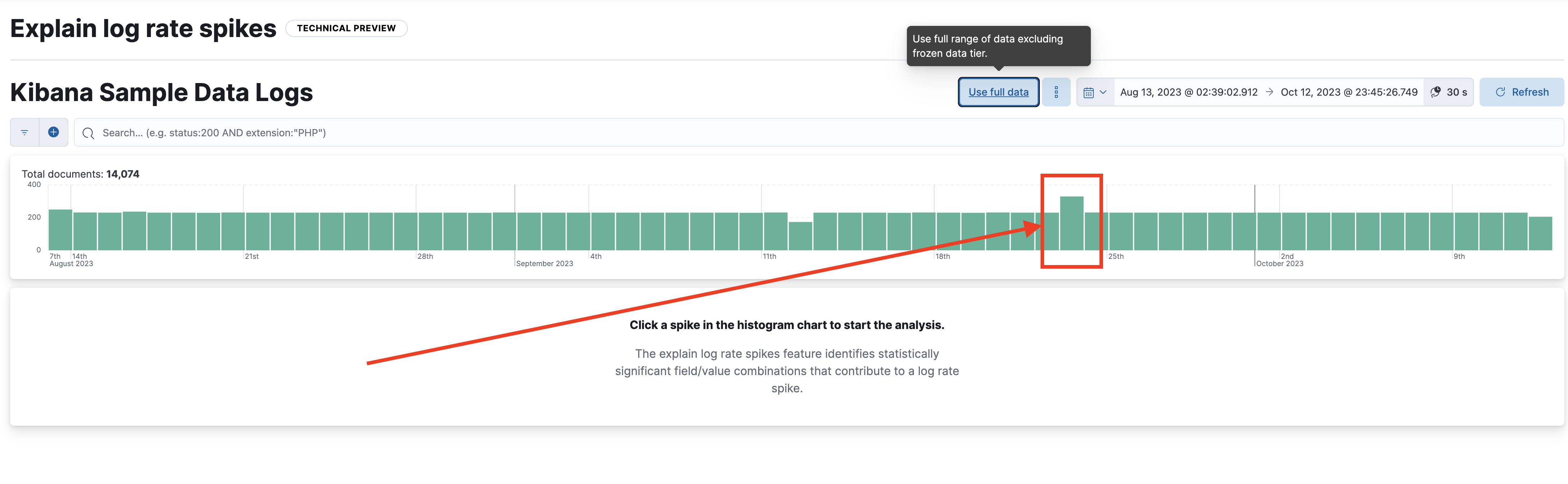Click the September 2023 axis label
Screen dimensions: 1568x484
(x=544, y=264)
